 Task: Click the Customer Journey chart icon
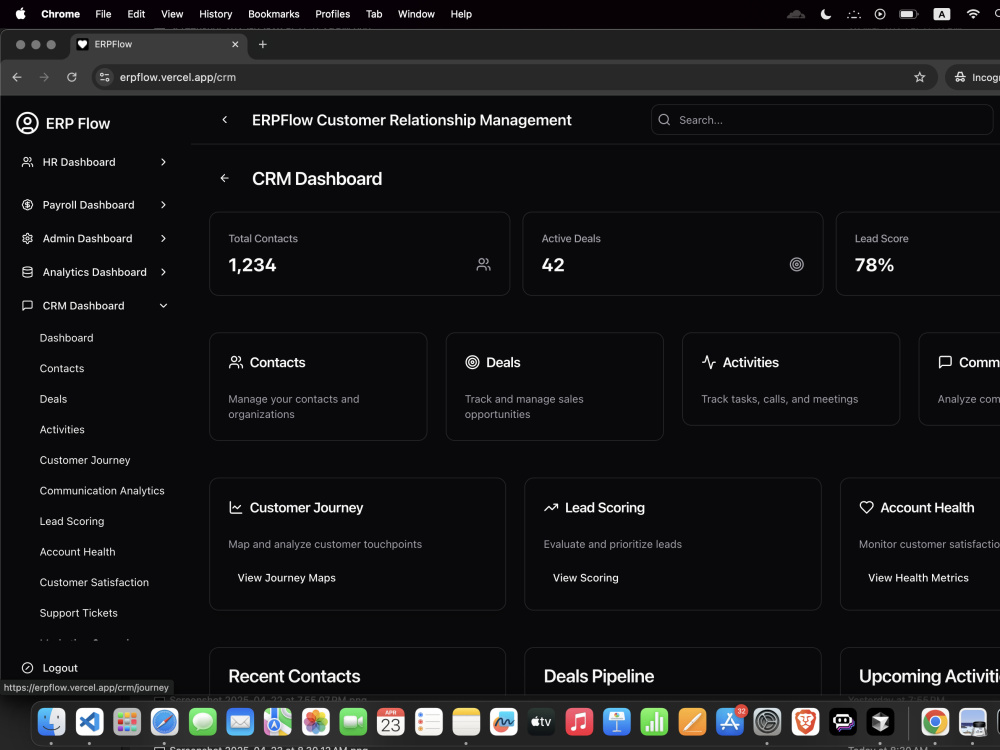235,508
